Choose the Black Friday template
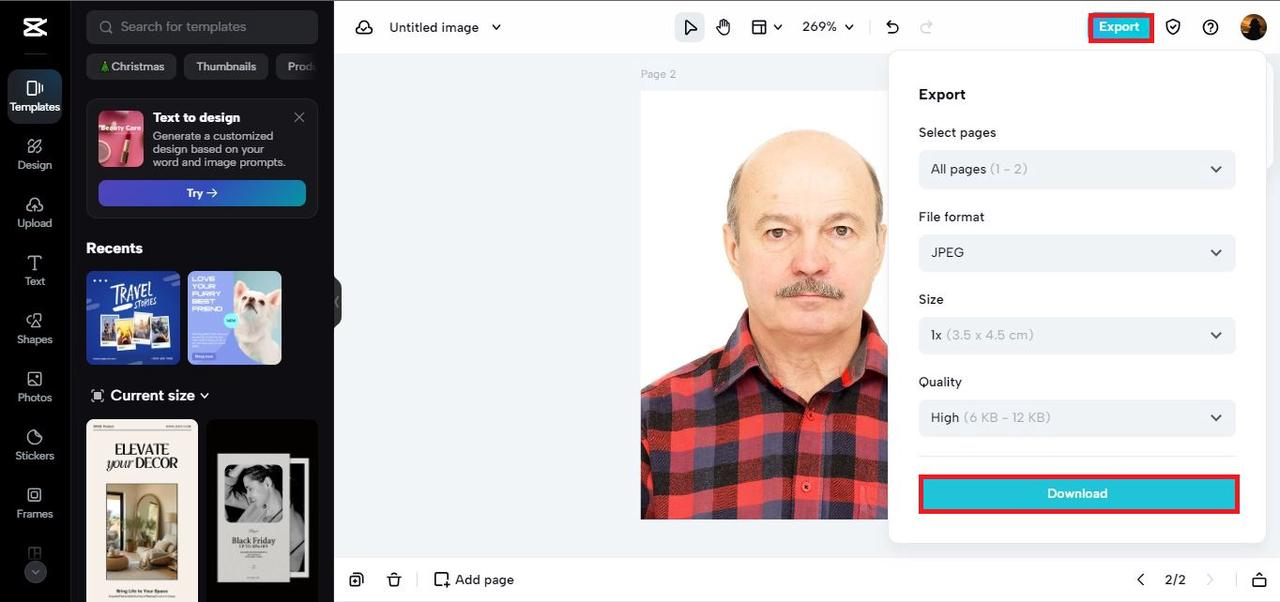The height and width of the screenshot is (602, 1280). pyautogui.click(x=262, y=510)
